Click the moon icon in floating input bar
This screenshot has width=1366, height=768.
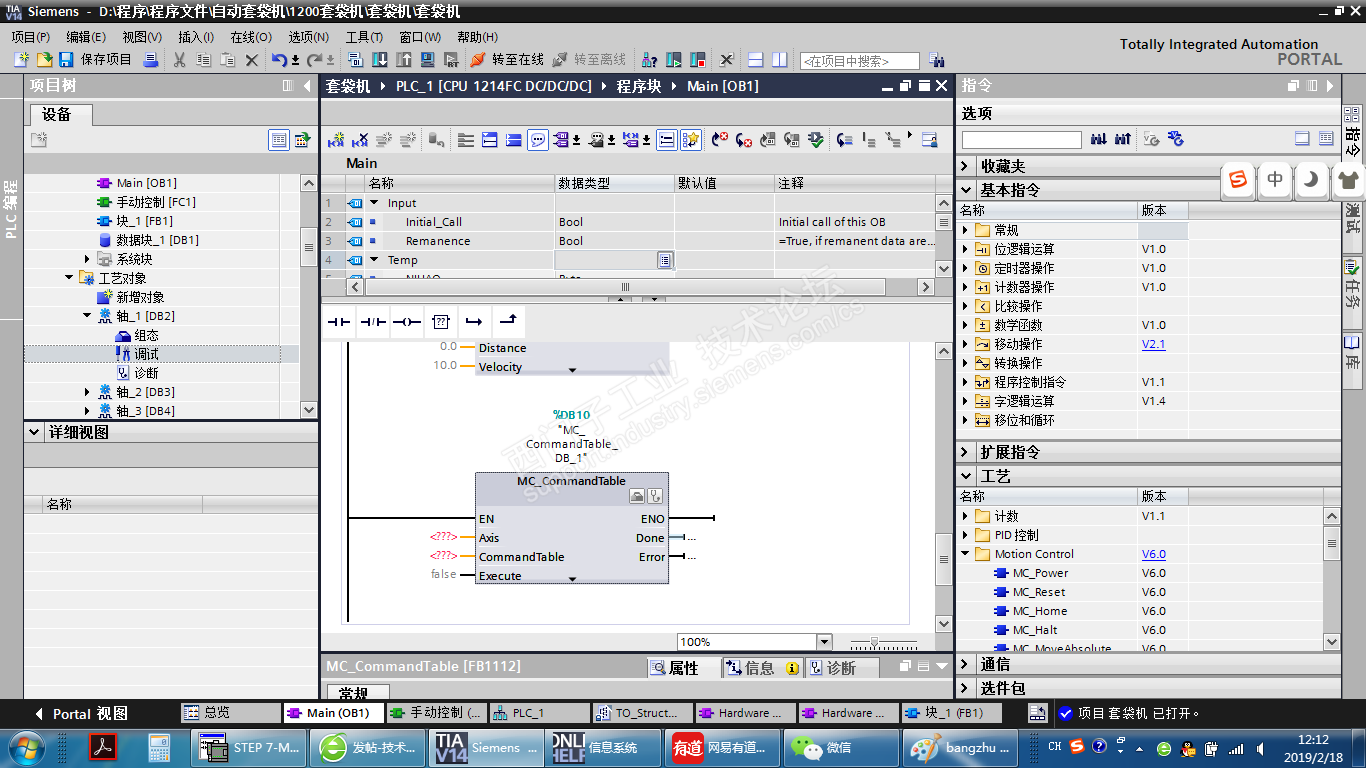tap(1310, 180)
